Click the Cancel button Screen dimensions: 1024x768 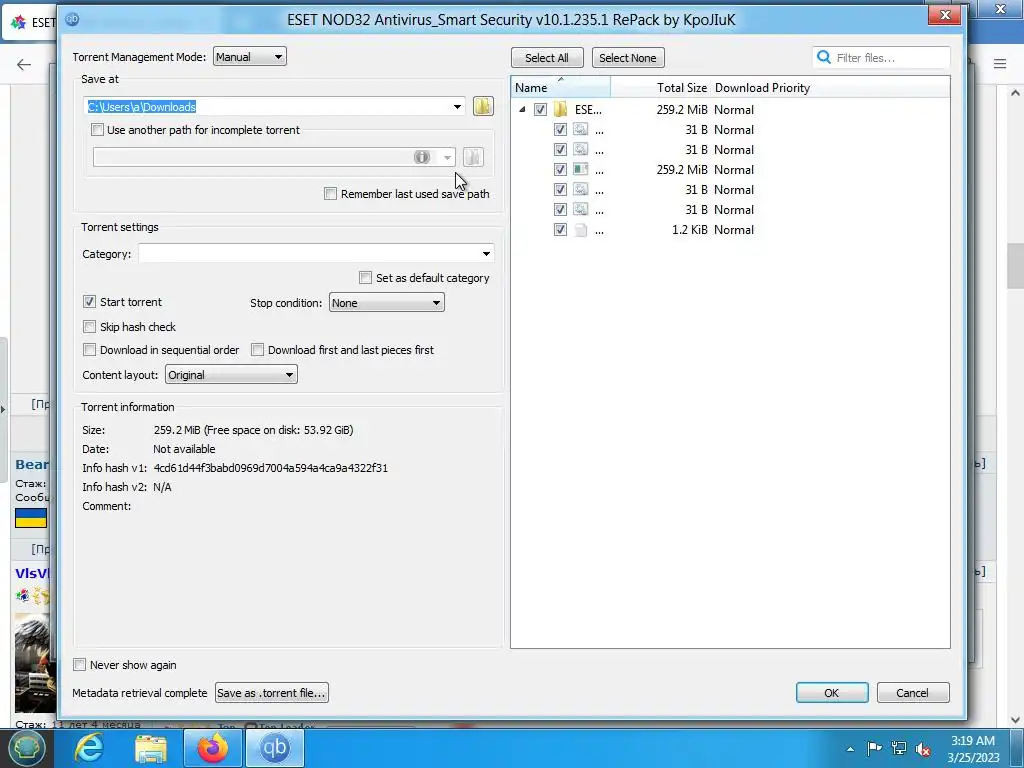(x=912, y=693)
